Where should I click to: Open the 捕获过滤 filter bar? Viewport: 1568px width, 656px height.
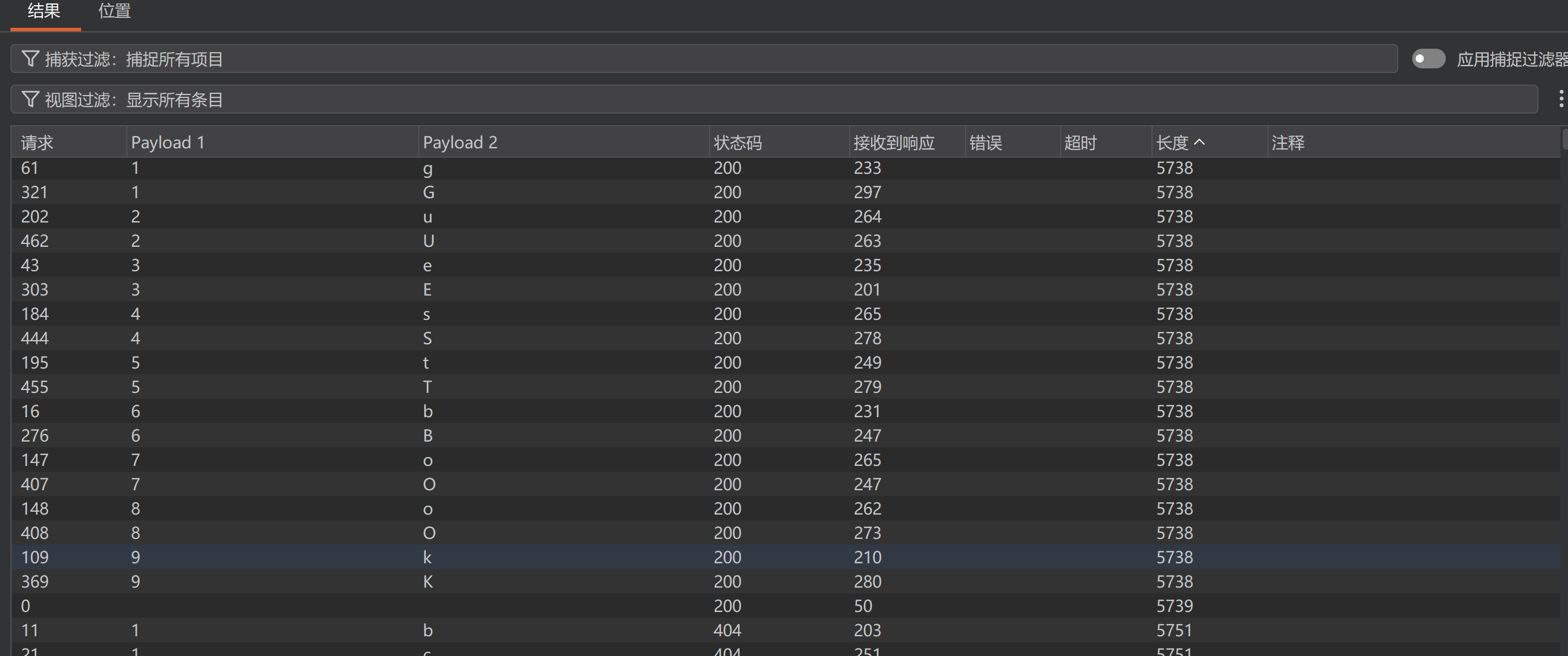[704, 59]
